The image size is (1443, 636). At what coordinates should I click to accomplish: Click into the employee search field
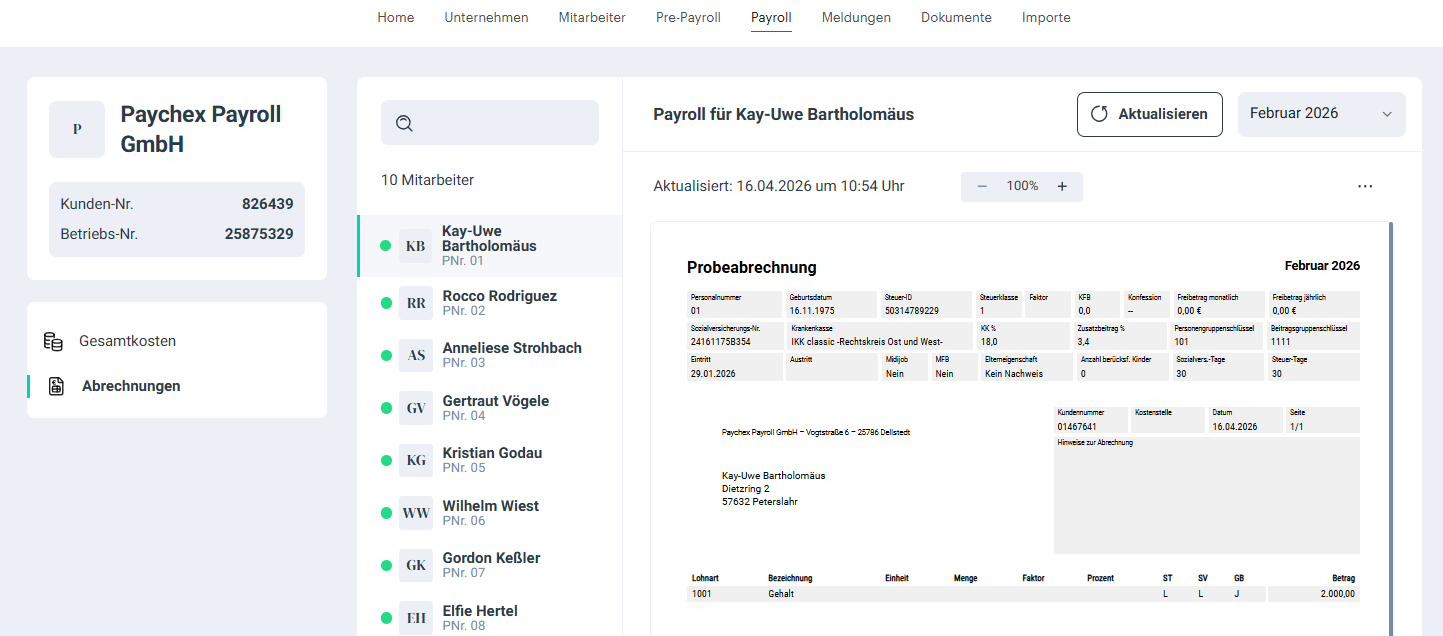(500, 123)
